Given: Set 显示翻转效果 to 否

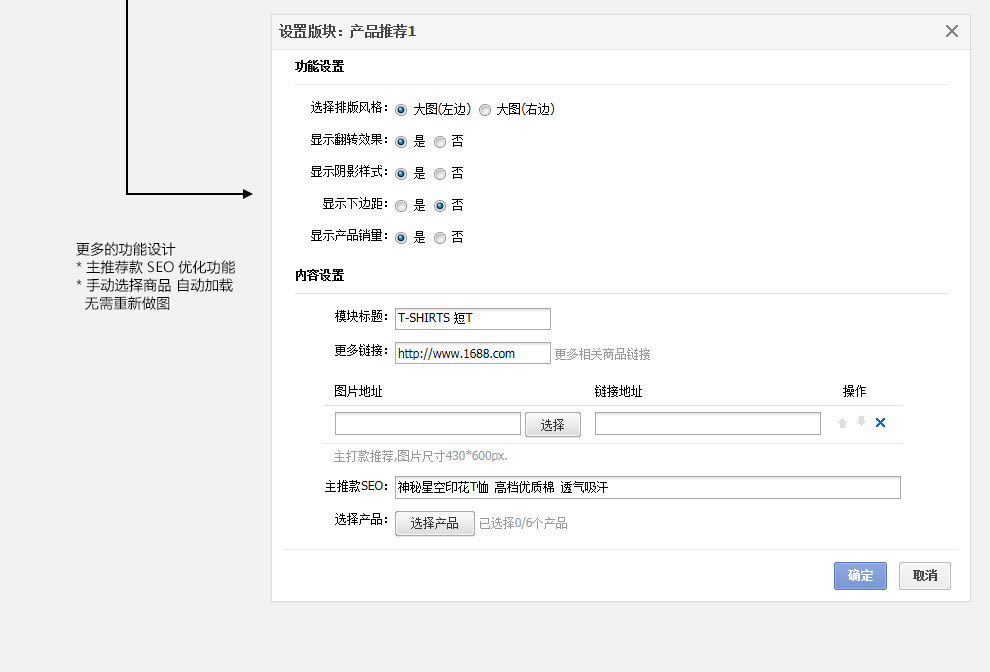Looking at the screenshot, I should (x=440, y=142).
